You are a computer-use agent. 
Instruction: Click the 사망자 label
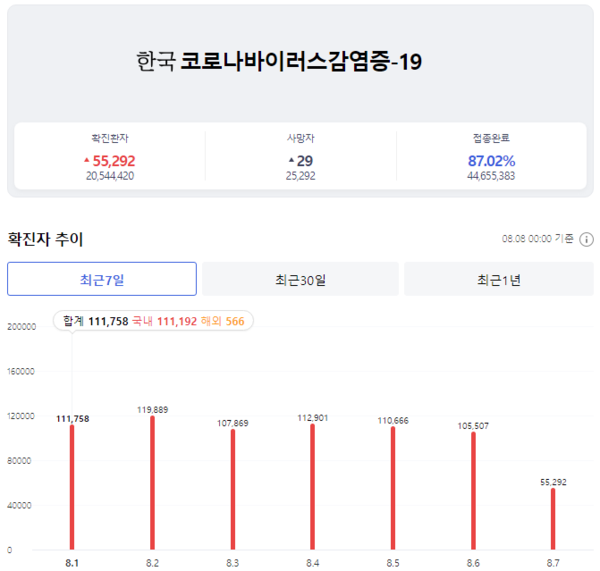[x=301, y=138]
